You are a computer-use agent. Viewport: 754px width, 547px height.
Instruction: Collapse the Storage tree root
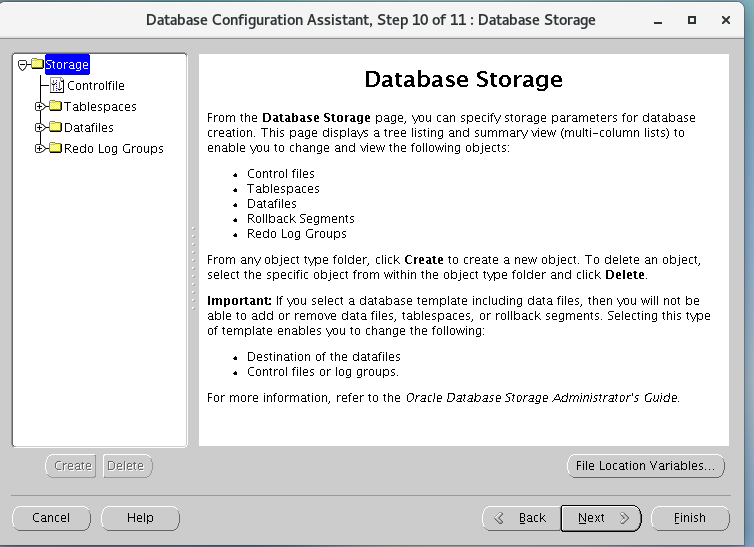click(x=22, y=65)
